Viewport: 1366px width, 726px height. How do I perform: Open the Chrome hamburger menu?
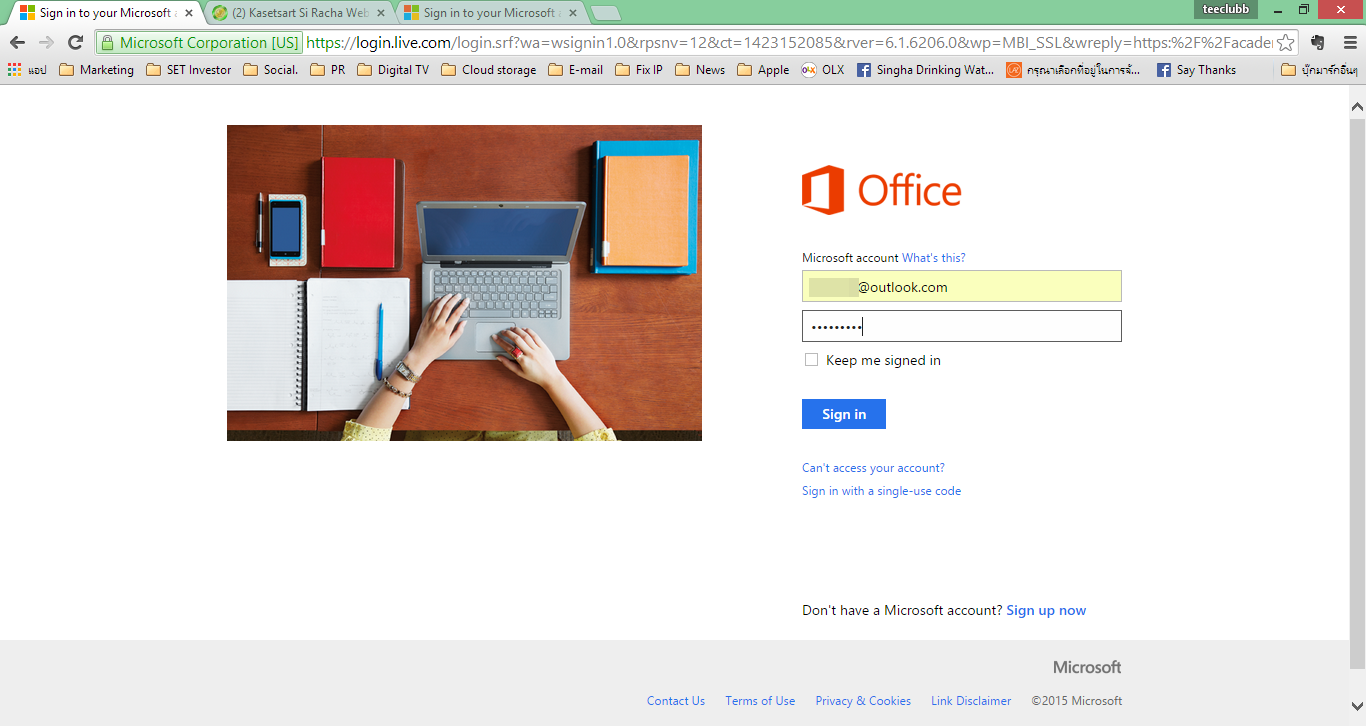1350,43
